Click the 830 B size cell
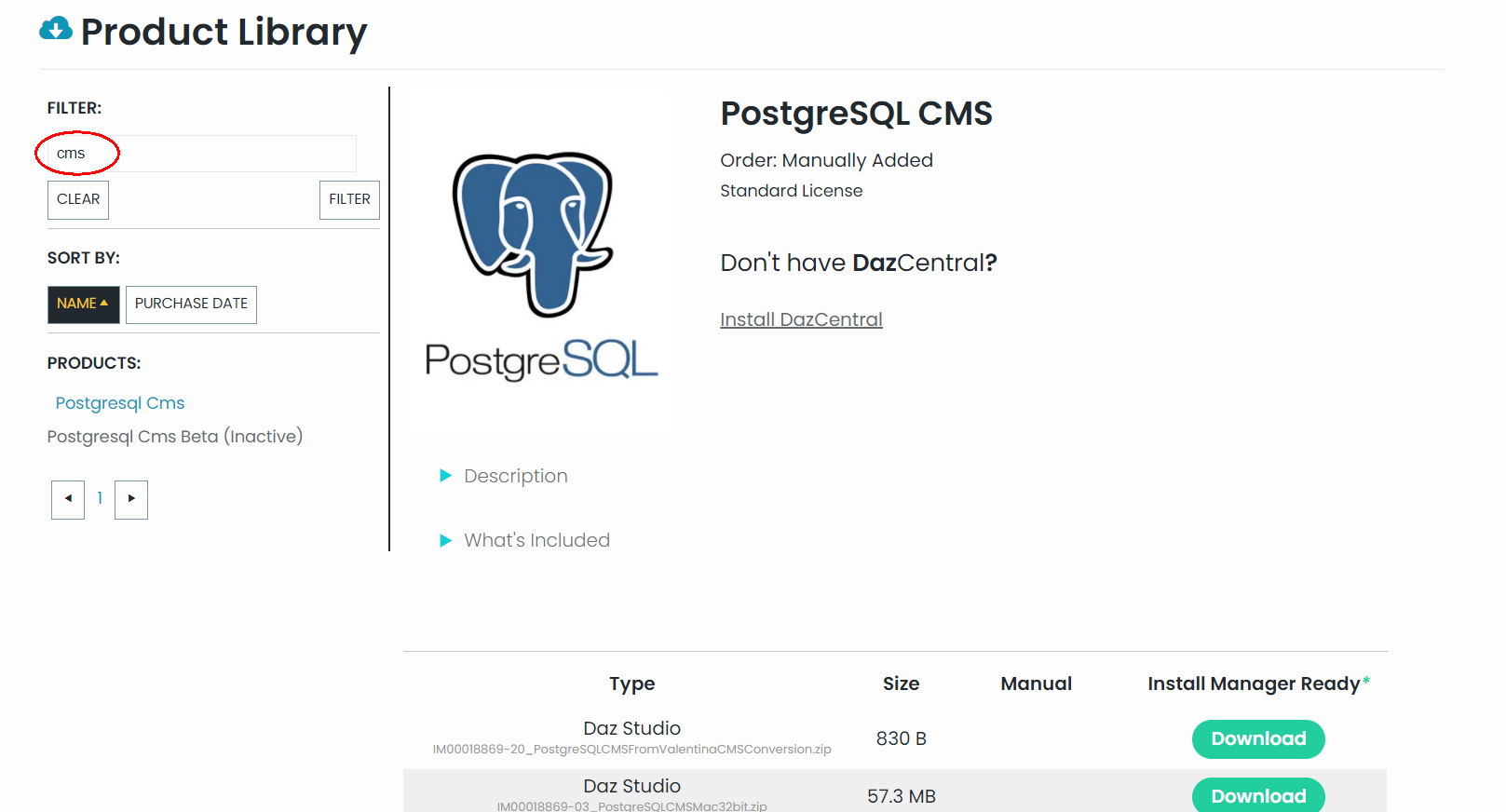 click(901, 738)
